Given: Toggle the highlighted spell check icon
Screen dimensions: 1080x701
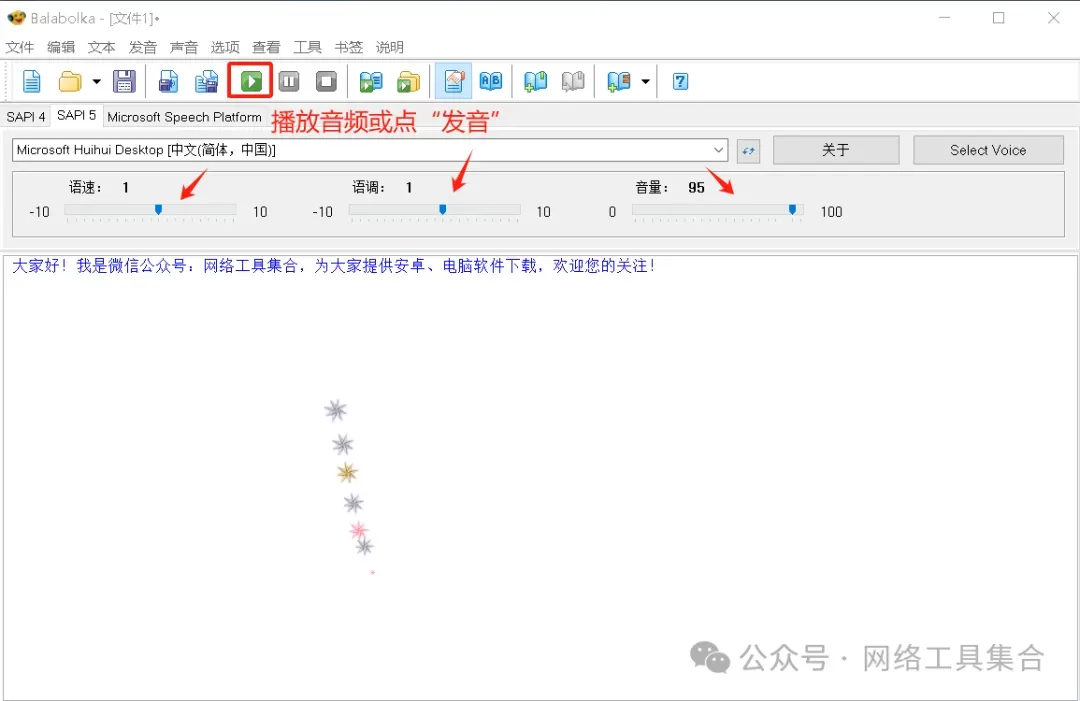Looking at the screenshot, I should pyautogui.click(x=453, y=81).
